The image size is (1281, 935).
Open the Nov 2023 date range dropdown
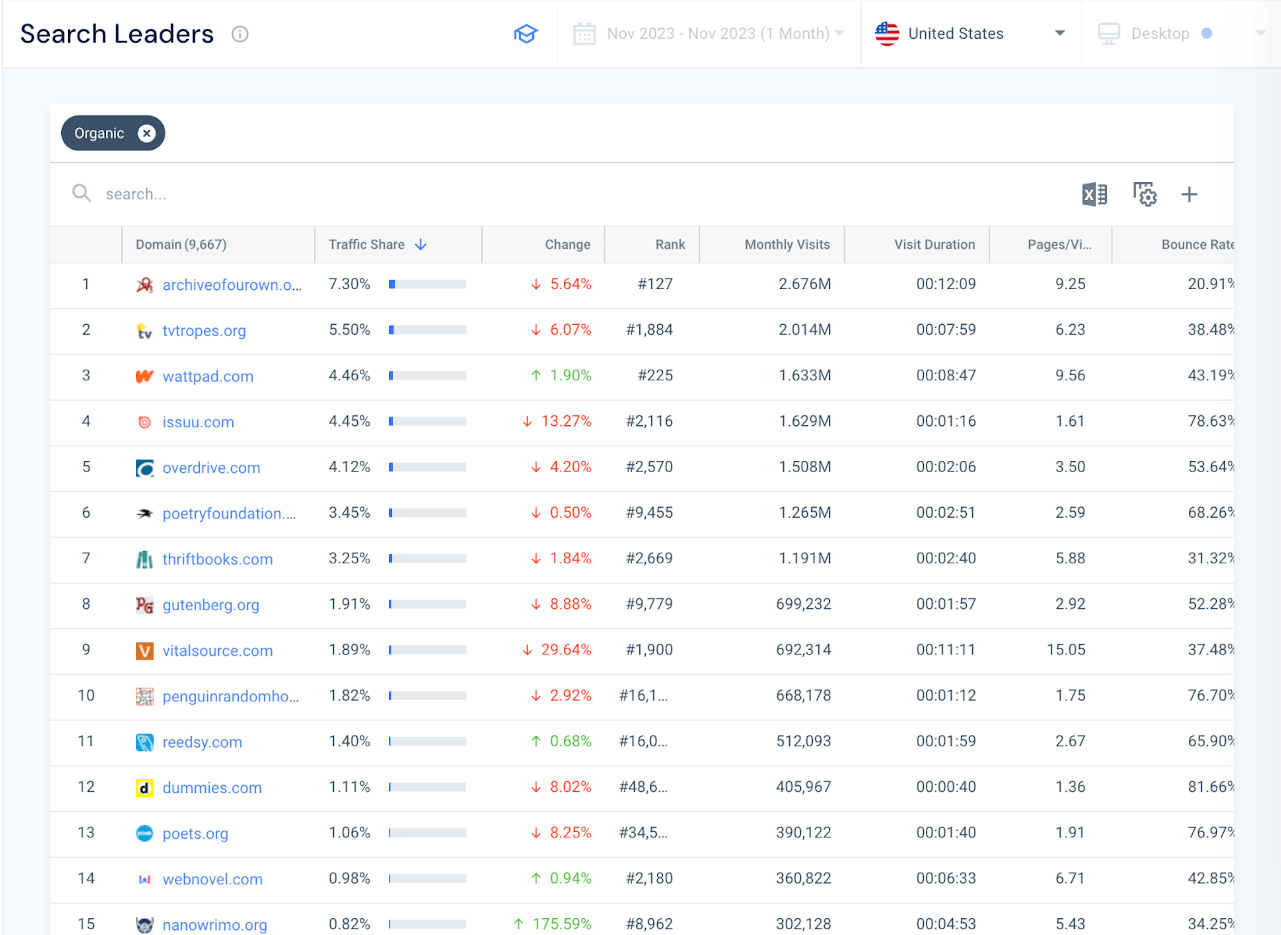pyautogui.click(x=709, y=34)
